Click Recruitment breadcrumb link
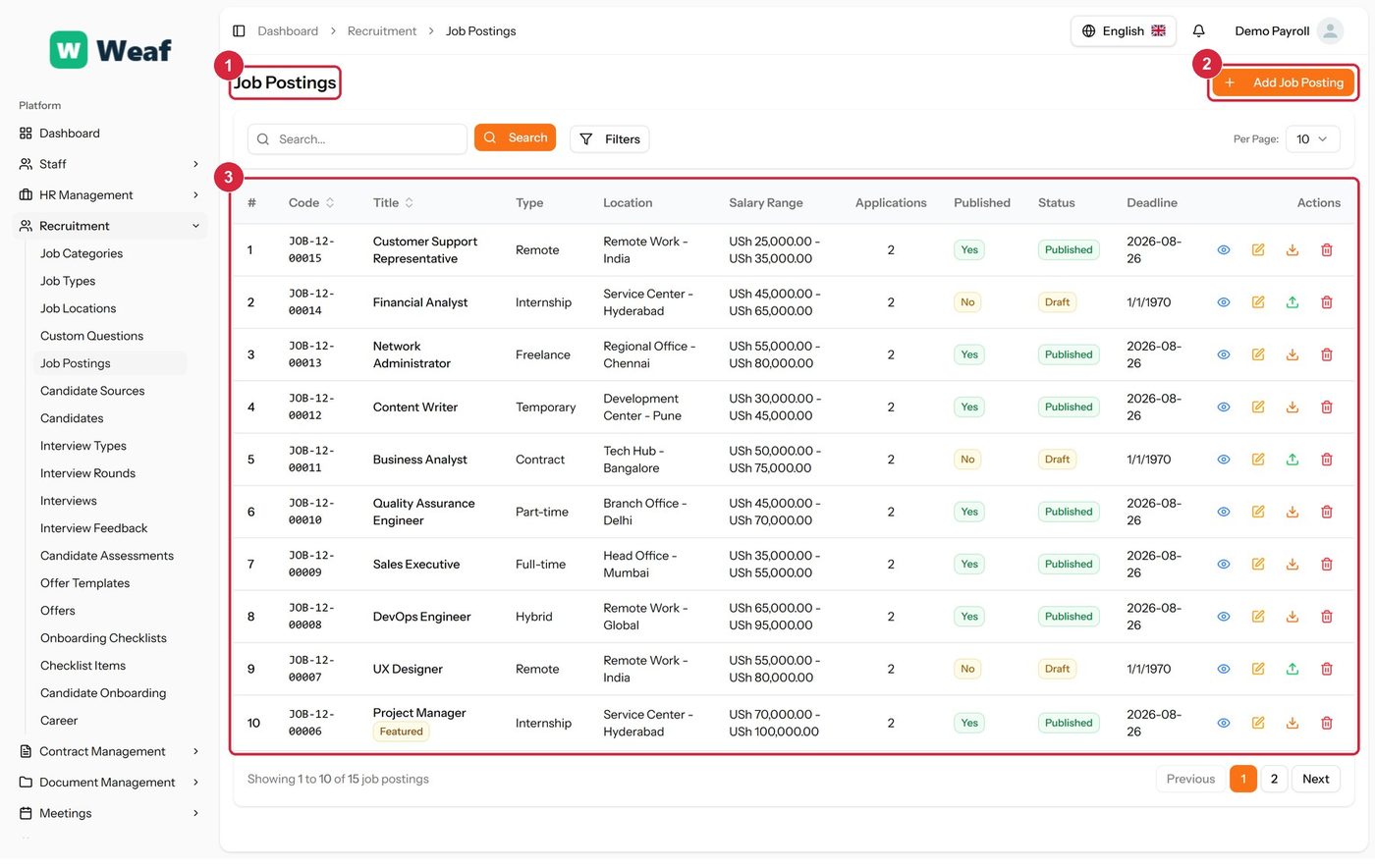 tap(382, 31)
